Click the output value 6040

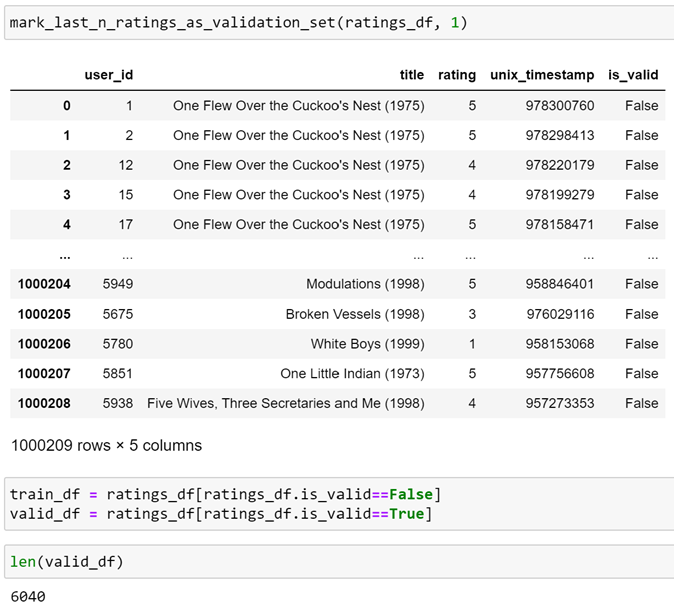pyautogui.click(x=28, y=597)
